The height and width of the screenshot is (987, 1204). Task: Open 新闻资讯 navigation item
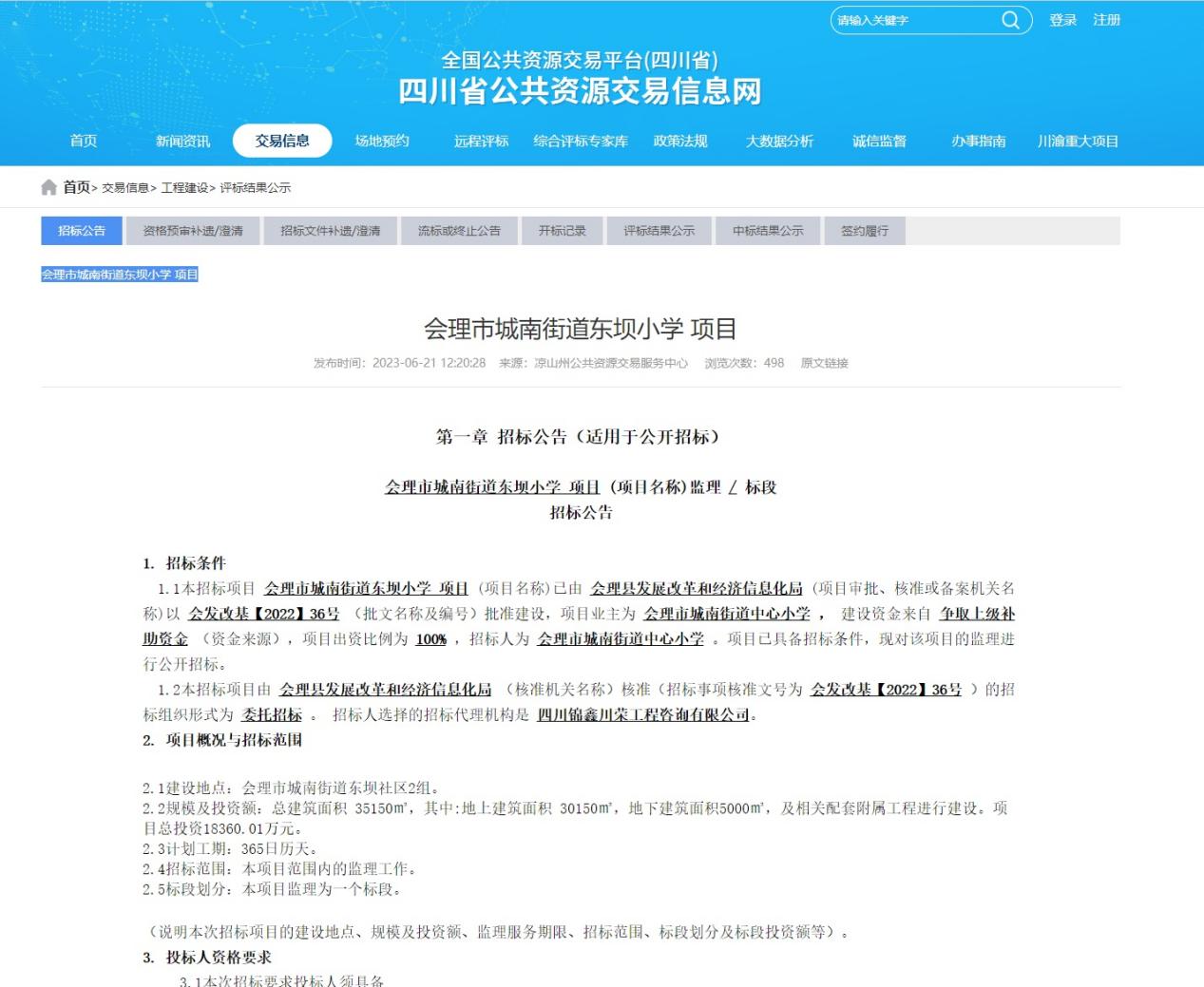pyautogui.click(x=182, y=141)
